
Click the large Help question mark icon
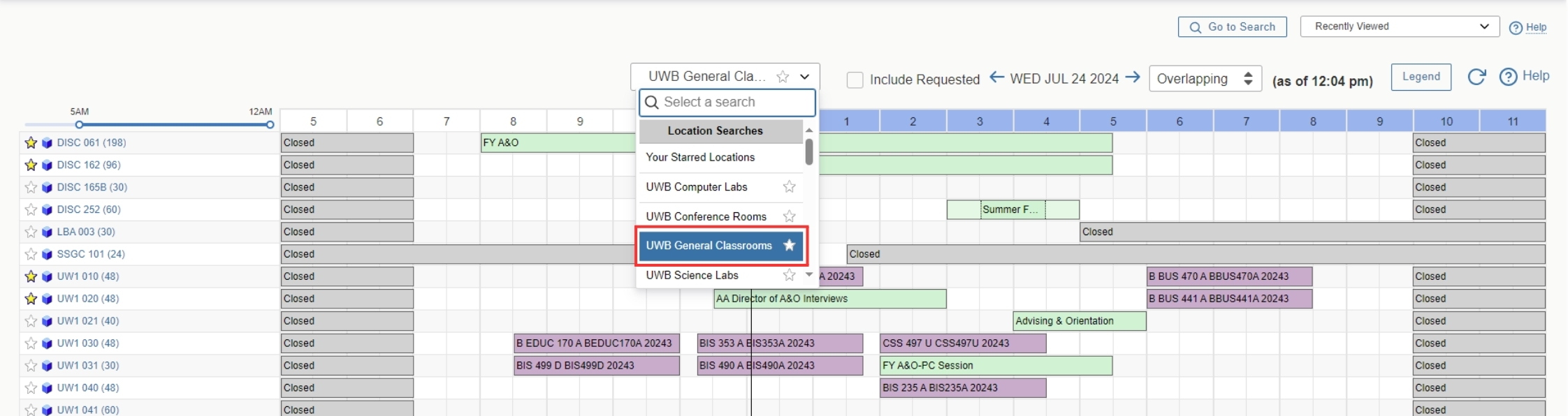tap(1508, 77)
